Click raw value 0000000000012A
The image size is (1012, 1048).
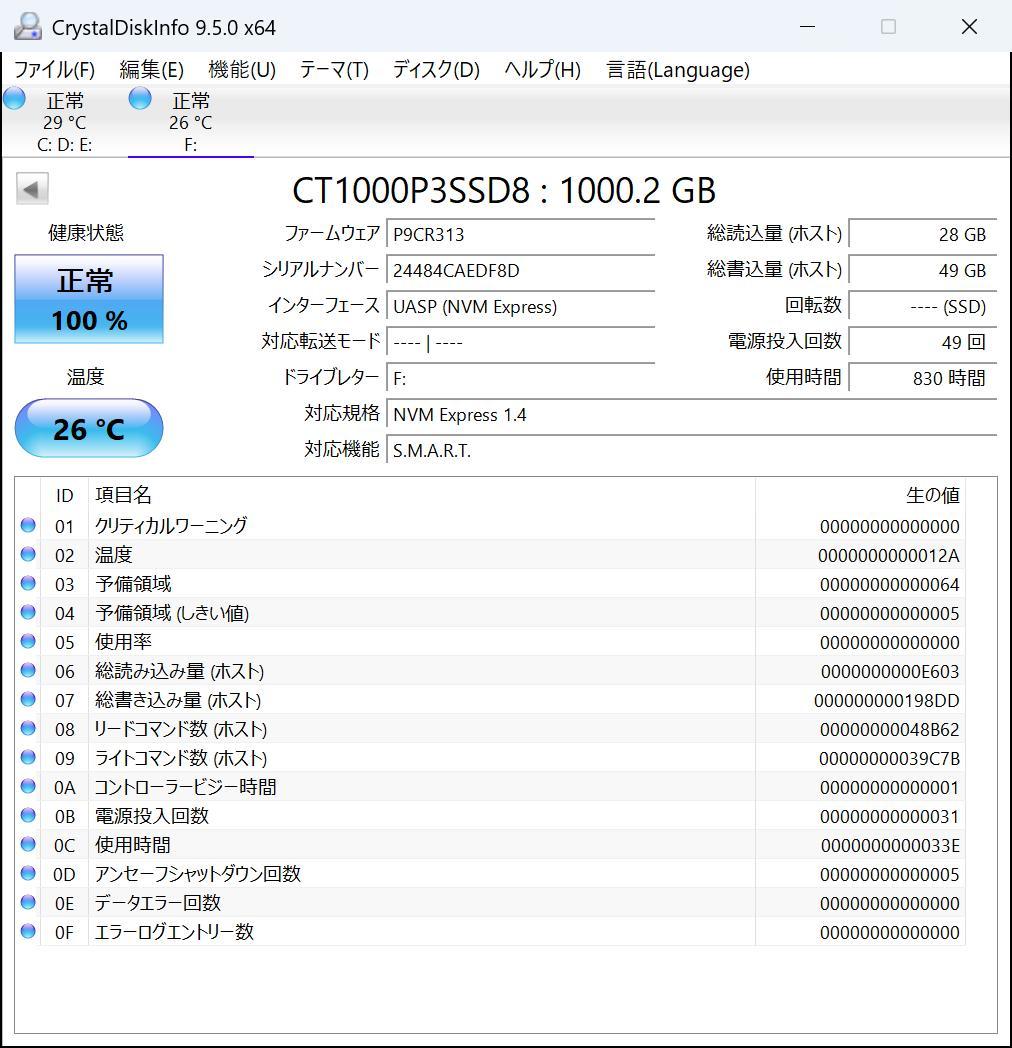click(888, 555)
